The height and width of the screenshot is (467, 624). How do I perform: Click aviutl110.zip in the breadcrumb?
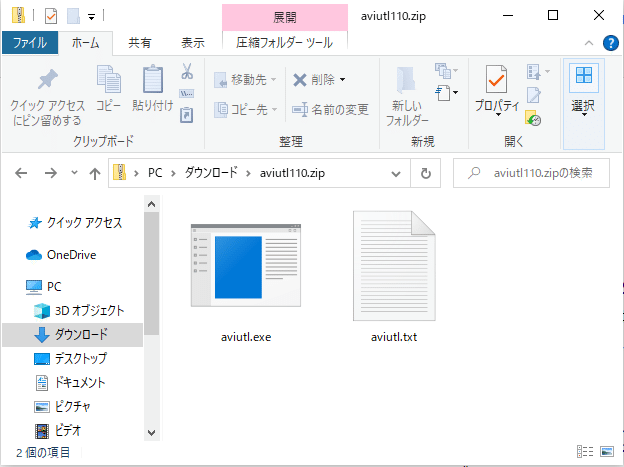292,173
